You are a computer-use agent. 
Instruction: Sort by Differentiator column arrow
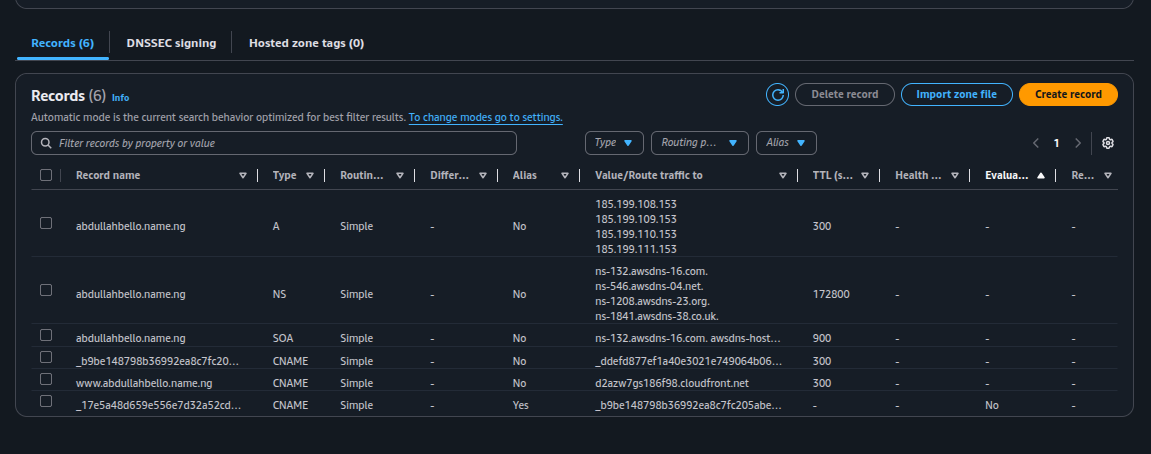coord(482,176)
